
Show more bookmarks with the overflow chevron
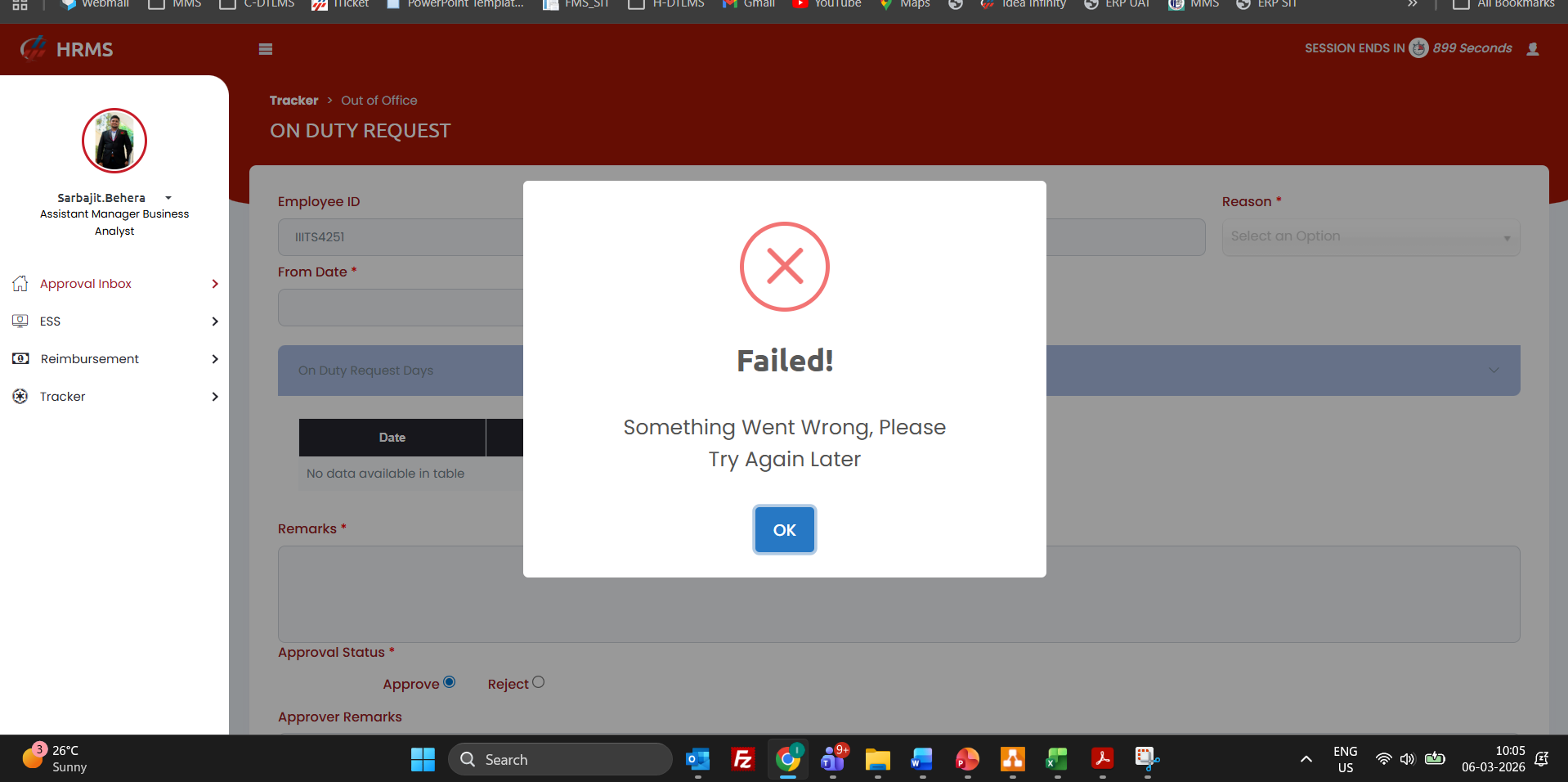pyautogui.click(x=1412, y=5)
